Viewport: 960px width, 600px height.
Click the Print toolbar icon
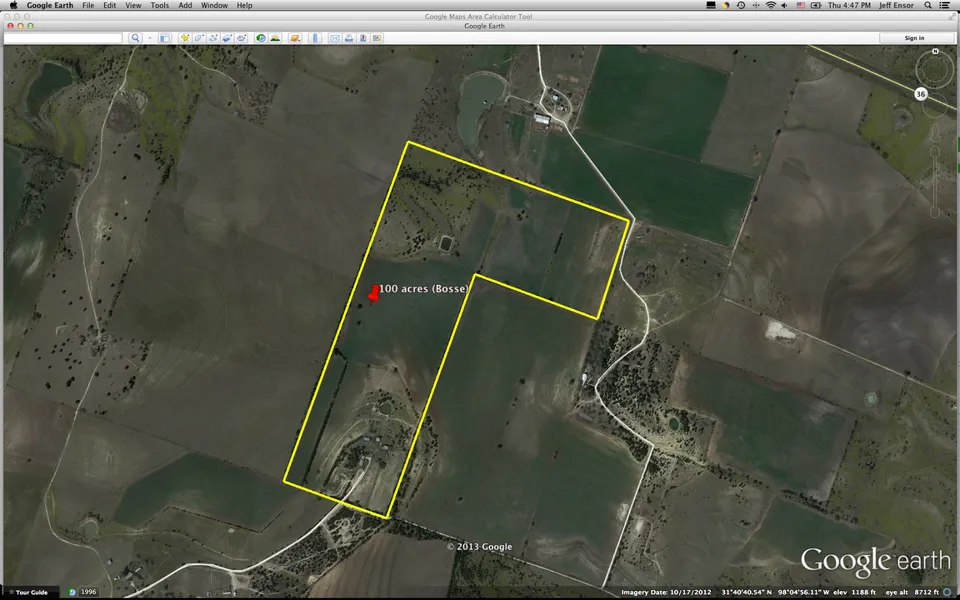349,38
